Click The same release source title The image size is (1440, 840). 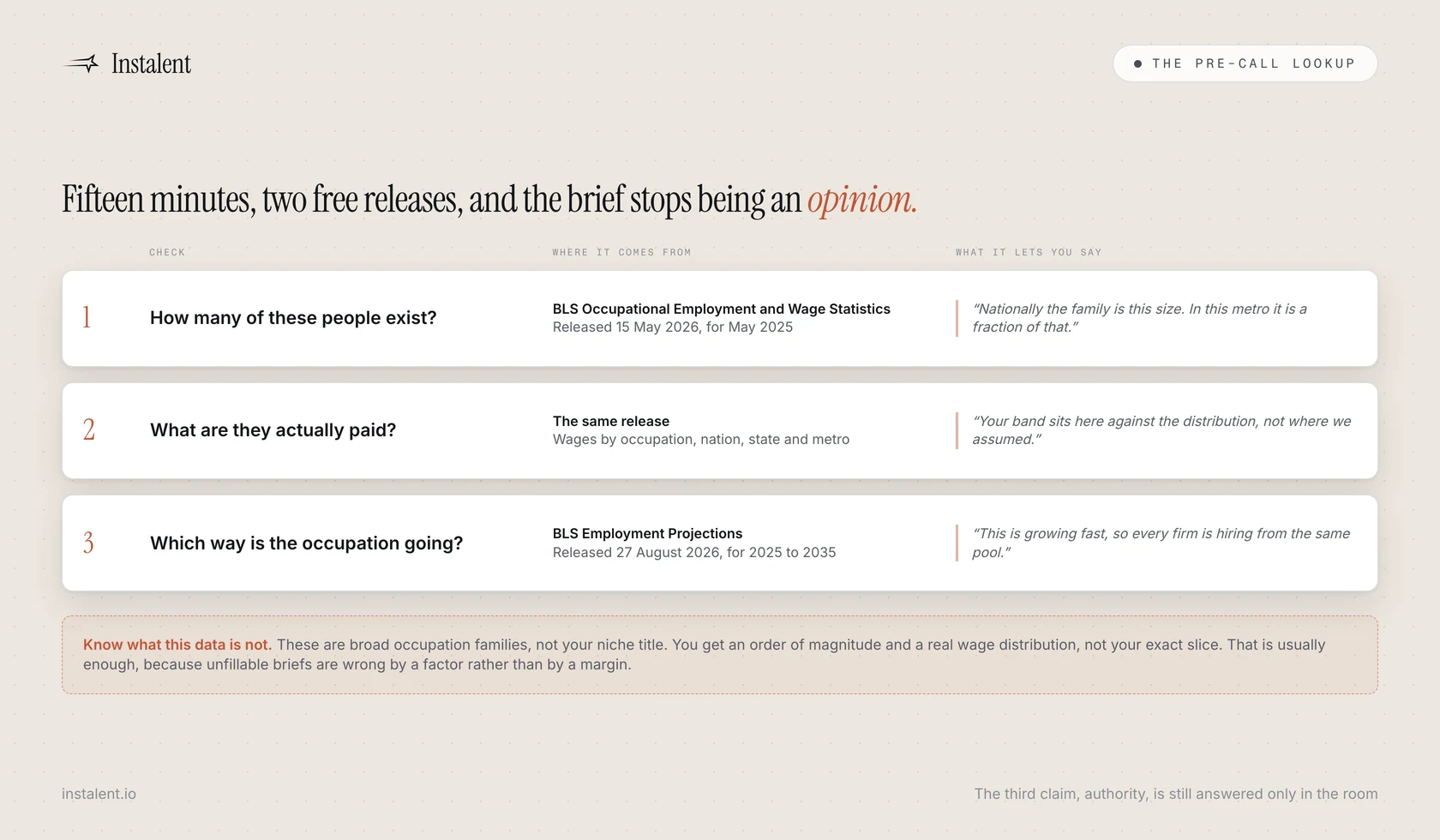(x=610, y=421)
